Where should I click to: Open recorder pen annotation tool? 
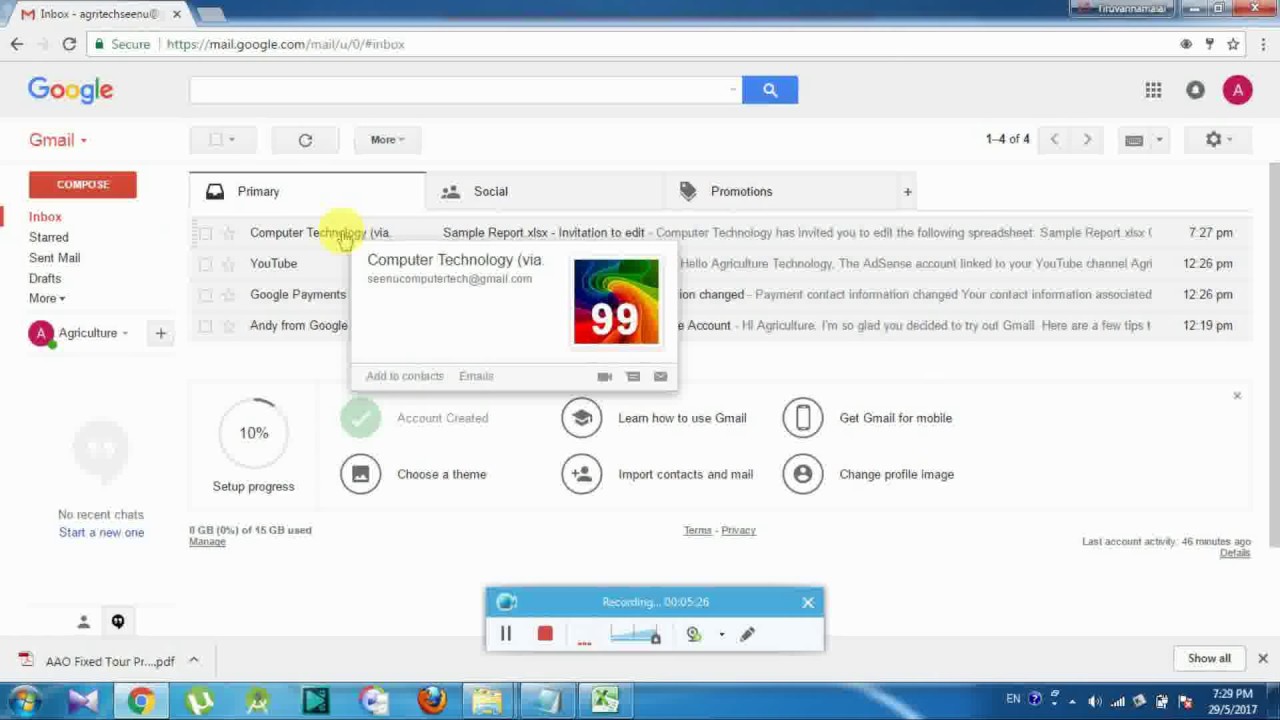coord(747,634)
